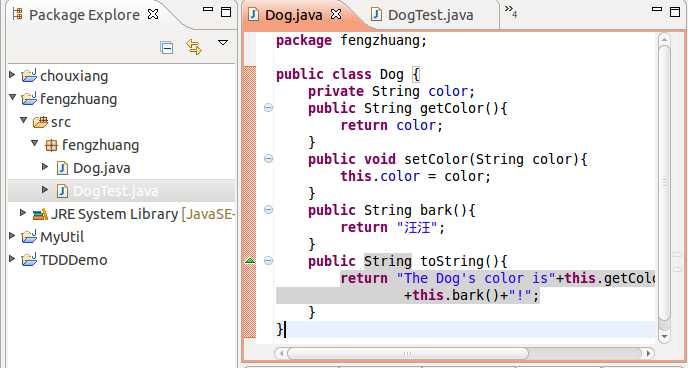The width and height of the screenshot is (688, 368).
Task: Fold the bark method
Action: tap(269, 210)
